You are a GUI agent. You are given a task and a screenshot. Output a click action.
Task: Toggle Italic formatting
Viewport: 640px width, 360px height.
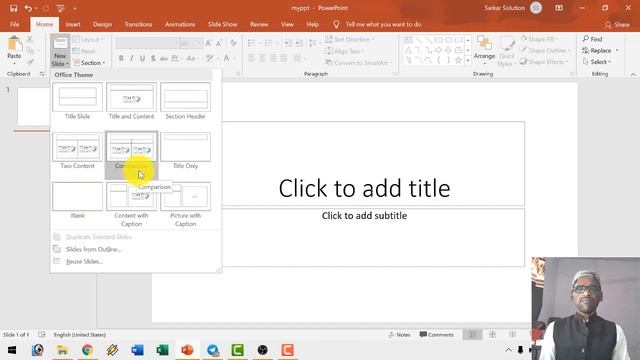click(x=131, y=58)
